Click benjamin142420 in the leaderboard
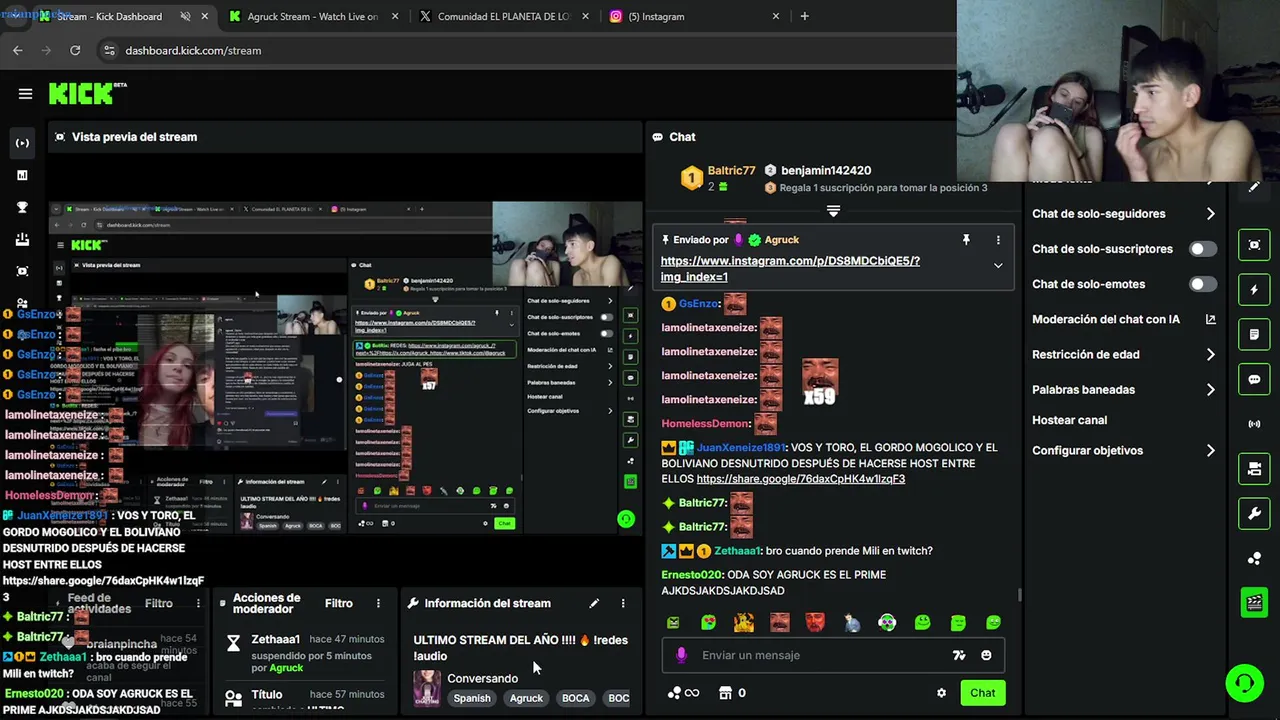 [x=826, y=171]
